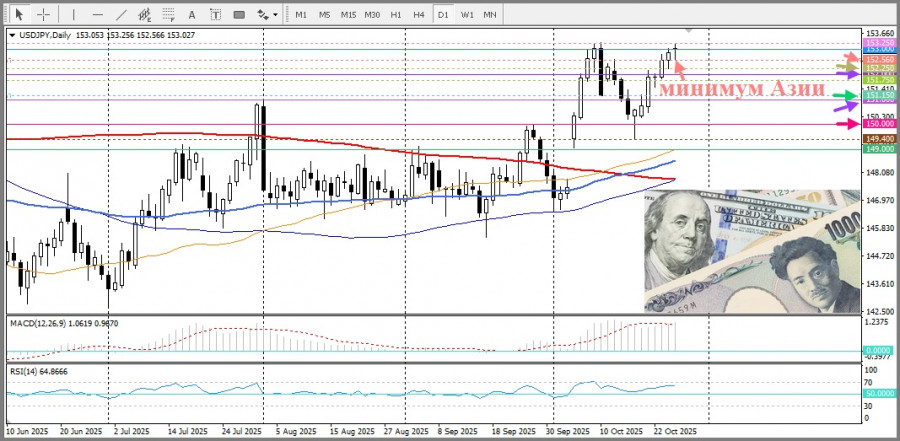Image resolution: width=900 pixels, height=441 pixels.
Task: Switch chart to M15 timeframe
Action: click(x=348, y=15)
